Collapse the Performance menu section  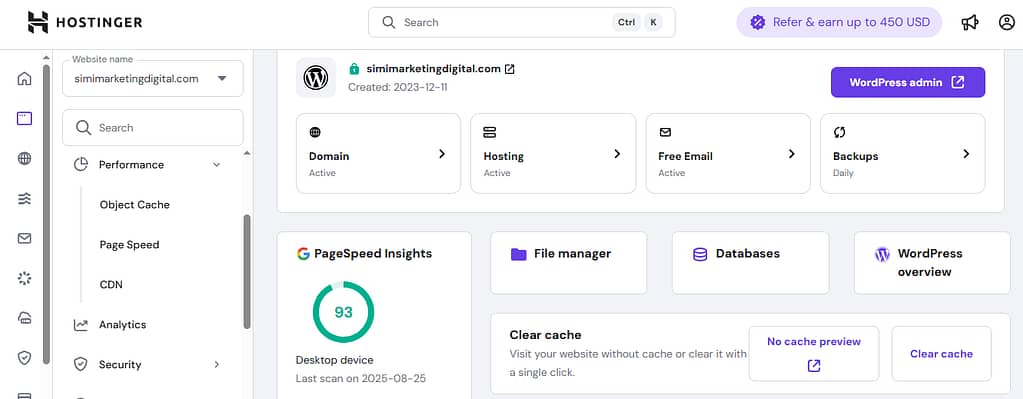217,165
